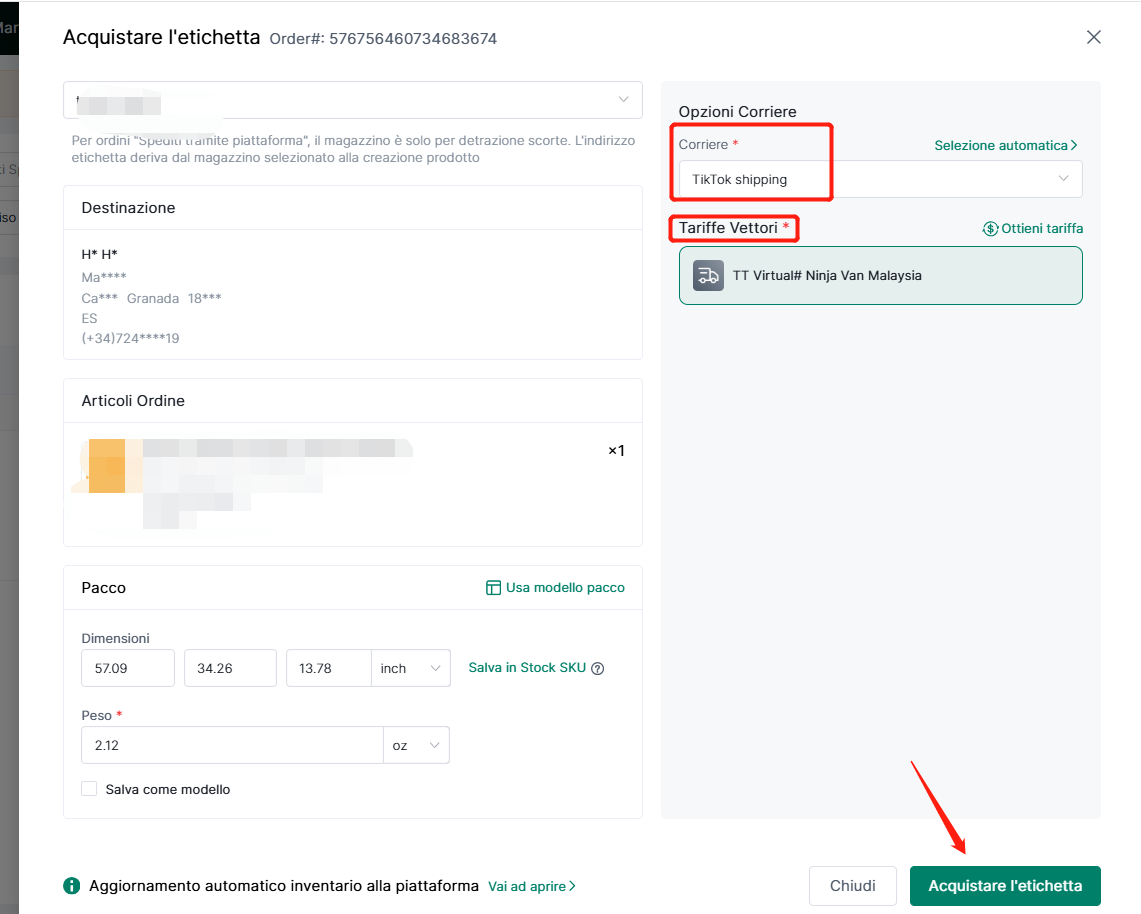Close the Acquistare l'etichetta dialog with X

pyautogui.click(x=1093, y=37)
